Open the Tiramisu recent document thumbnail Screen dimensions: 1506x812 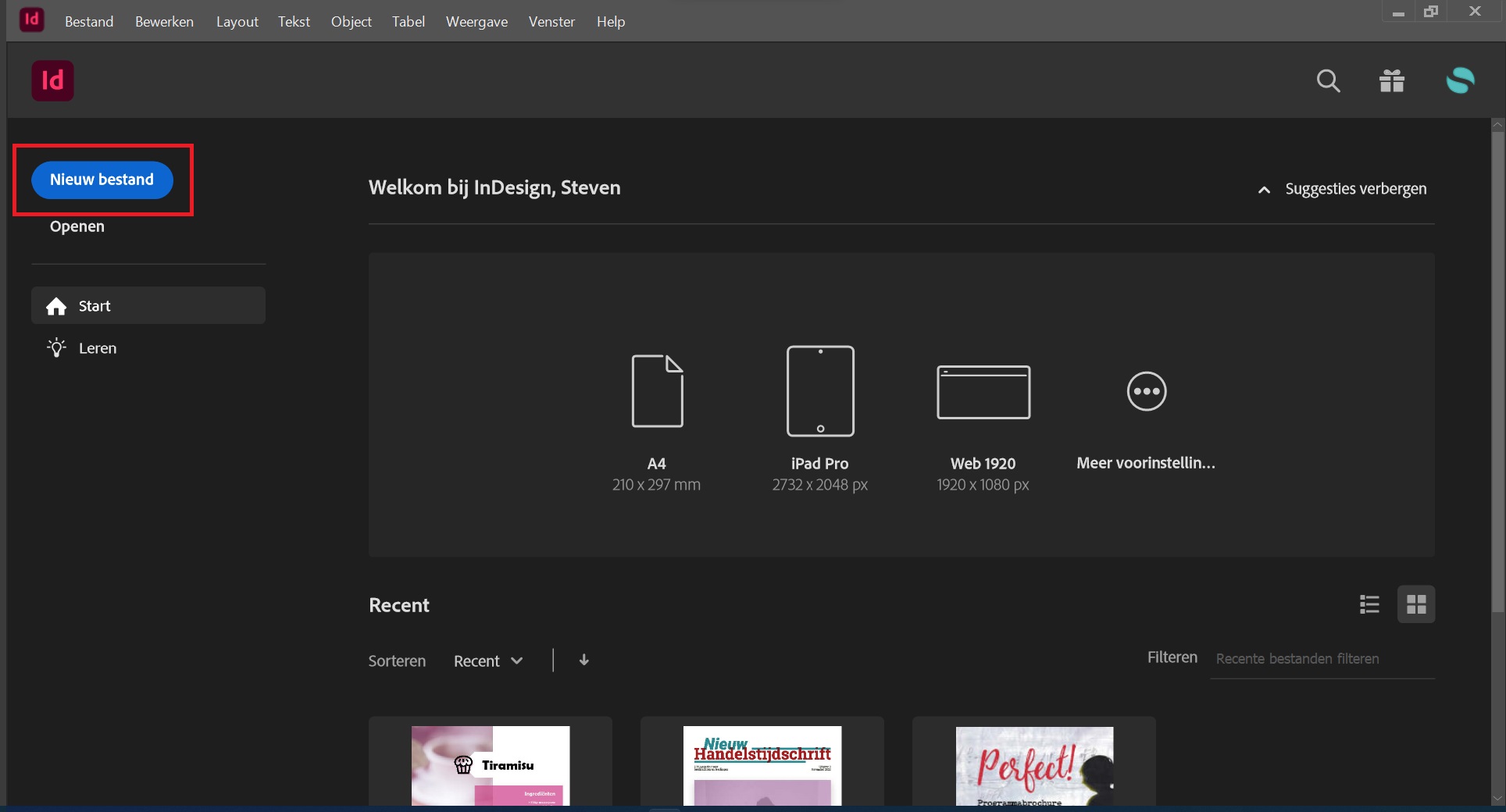(491, 764)
